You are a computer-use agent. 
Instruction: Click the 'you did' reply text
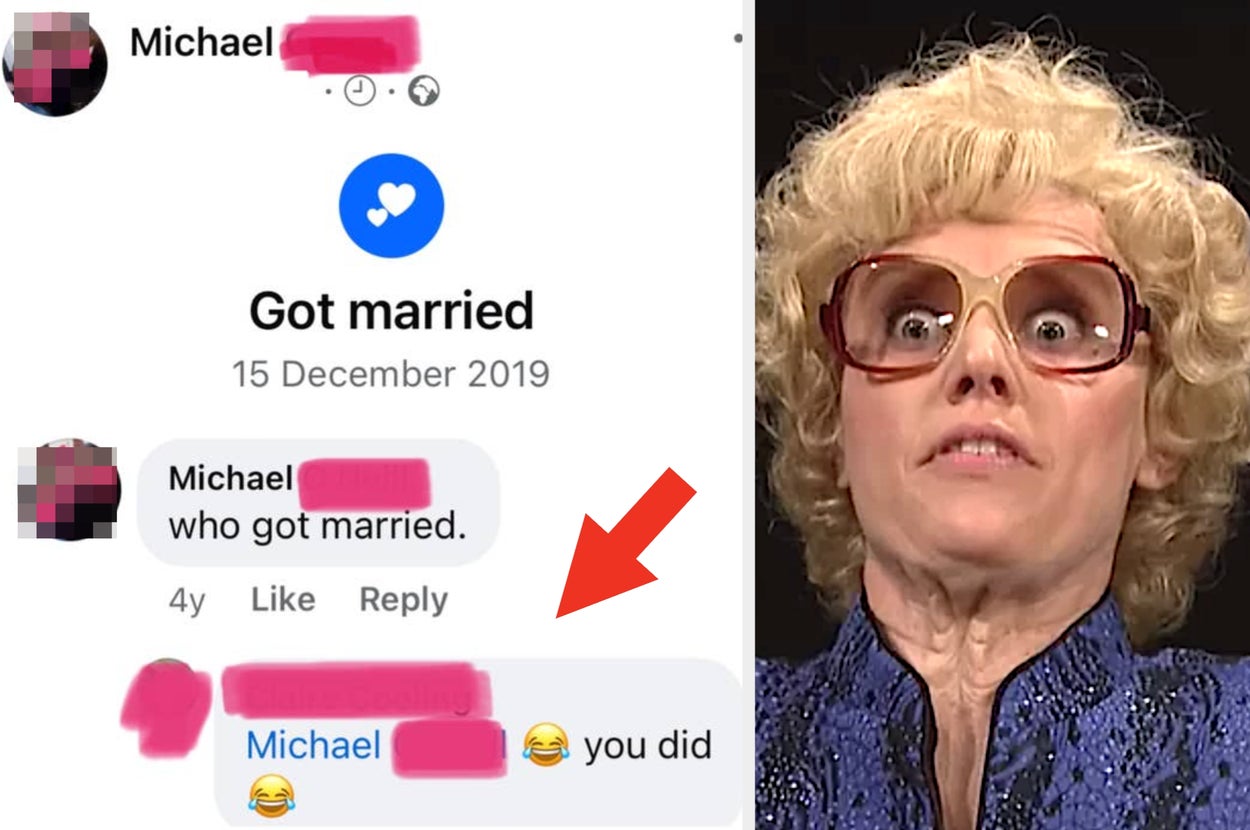coord(647,746)
